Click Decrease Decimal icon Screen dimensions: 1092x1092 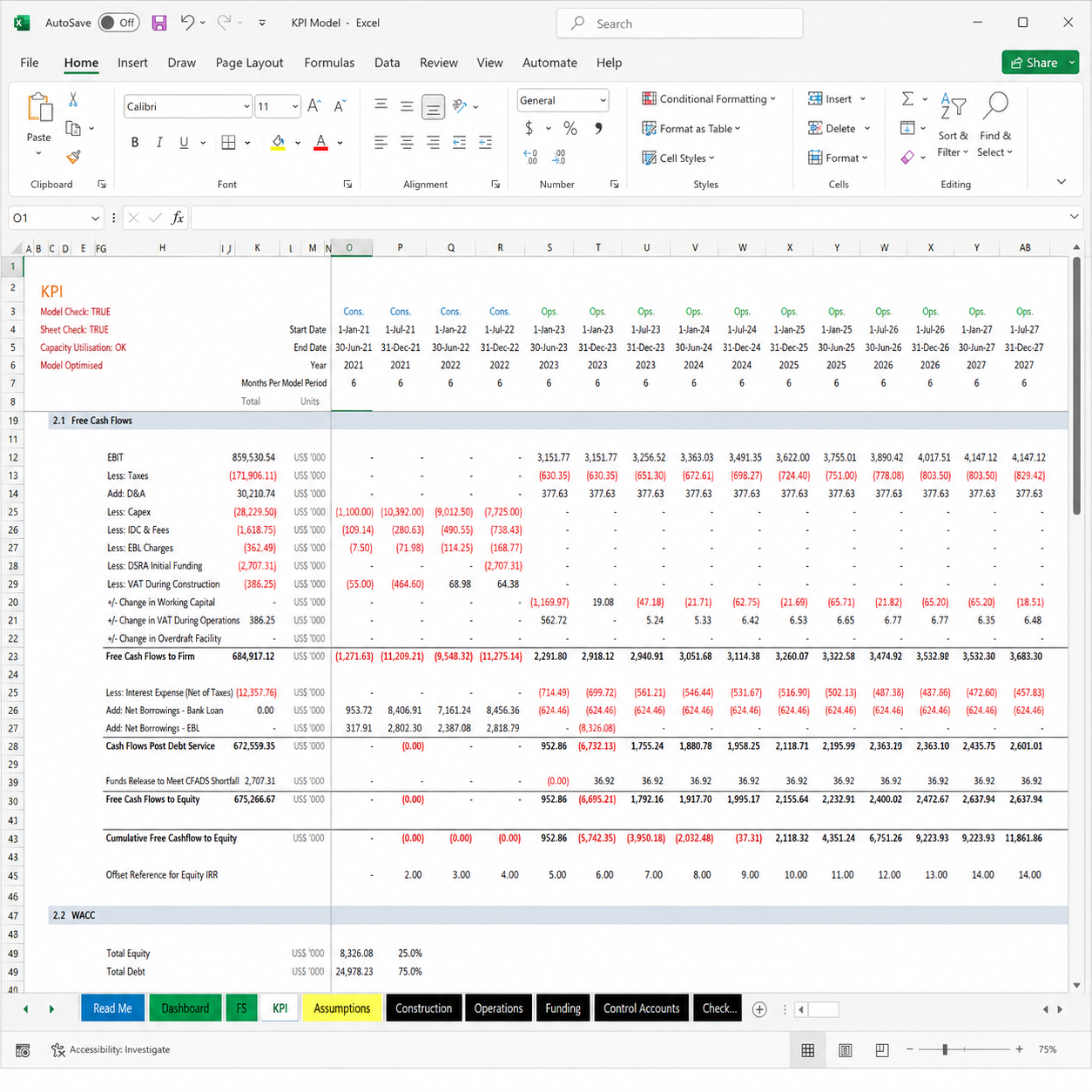pyautogui.click(x=558, y=157)
